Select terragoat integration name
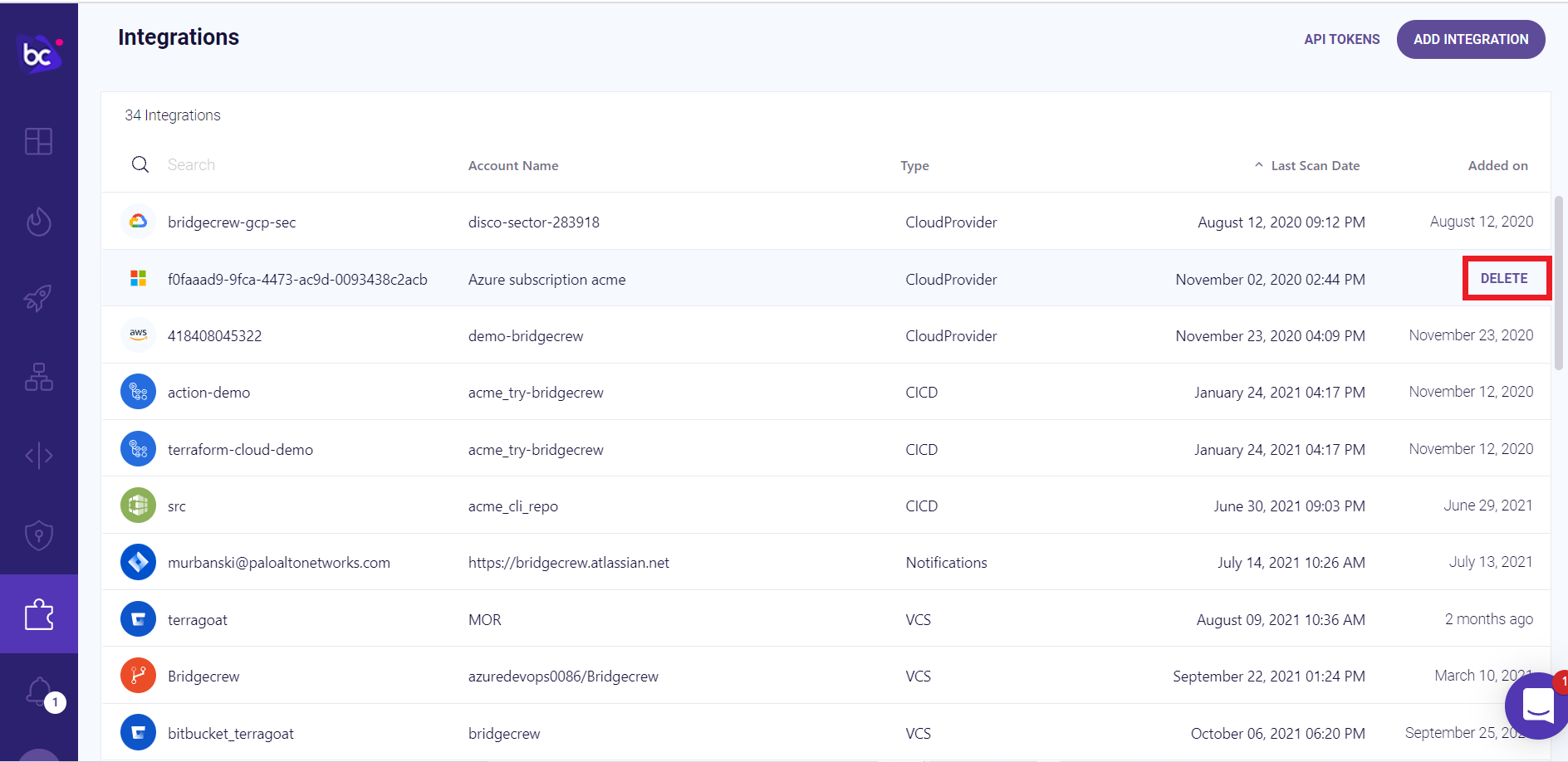This screenshot has height=762, width=1568. (197, 620)
